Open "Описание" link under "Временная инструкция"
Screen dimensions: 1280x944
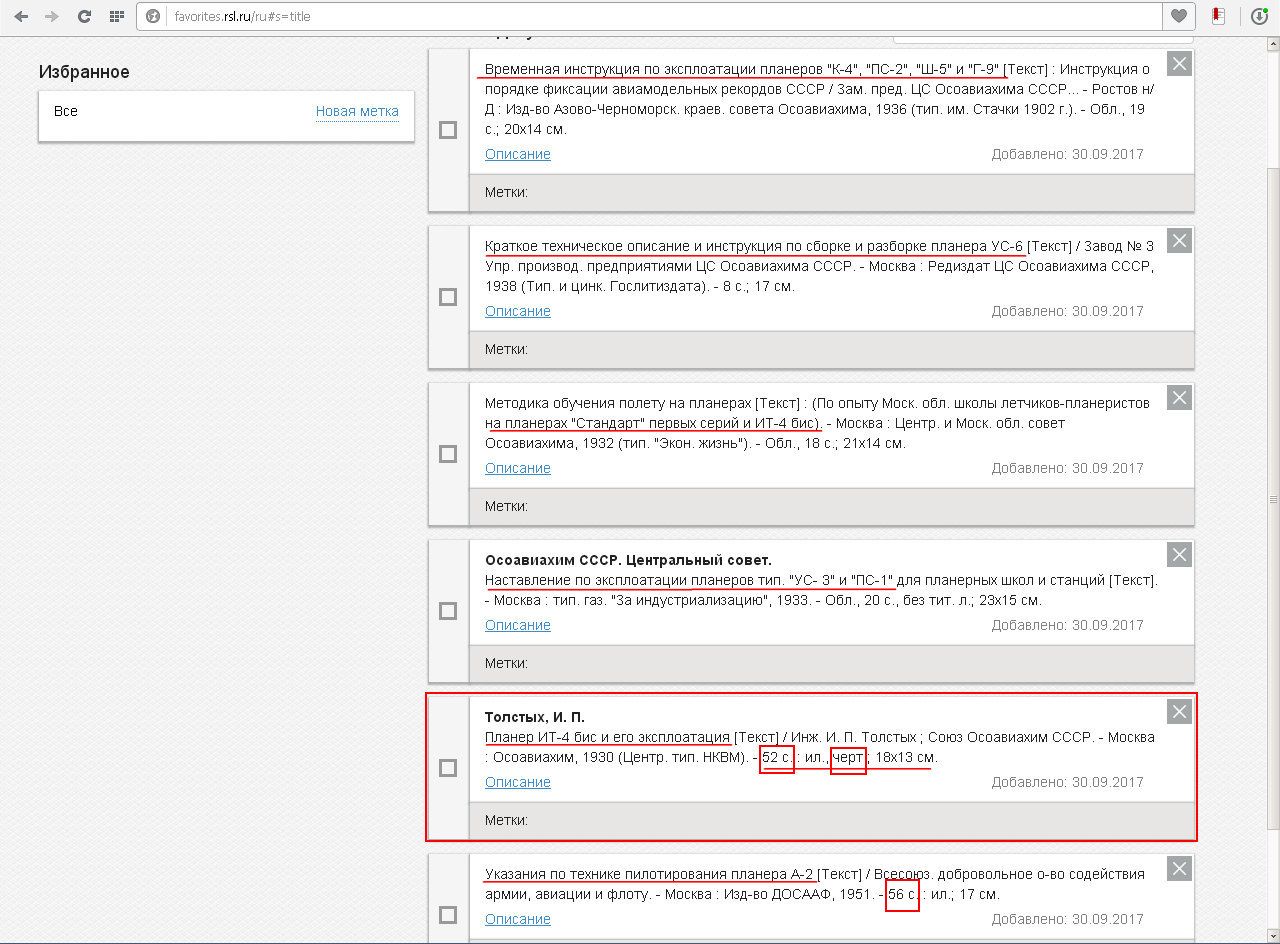click(x=518, y=154)
